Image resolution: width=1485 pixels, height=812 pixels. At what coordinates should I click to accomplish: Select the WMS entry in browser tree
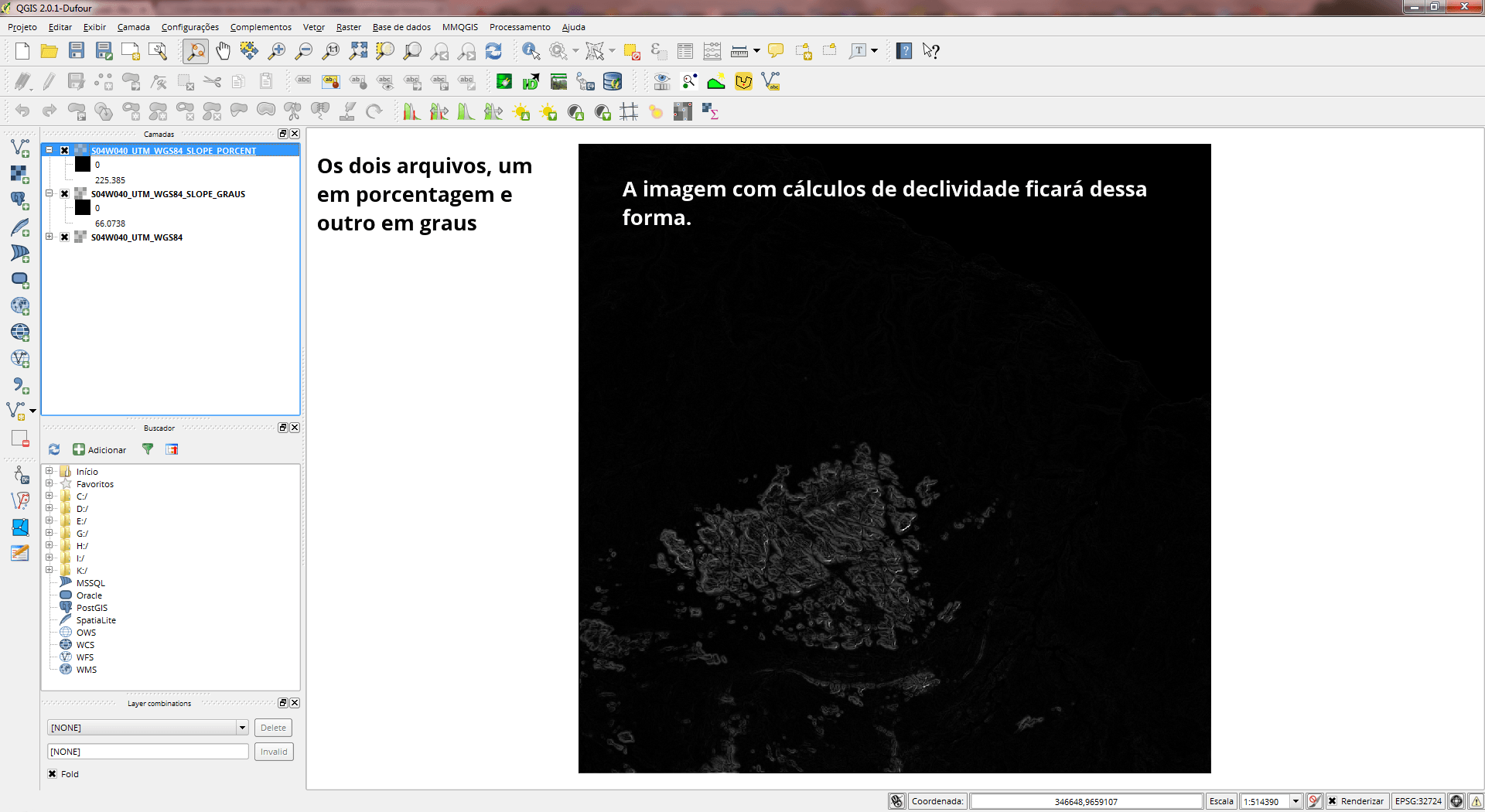point(87,670)
